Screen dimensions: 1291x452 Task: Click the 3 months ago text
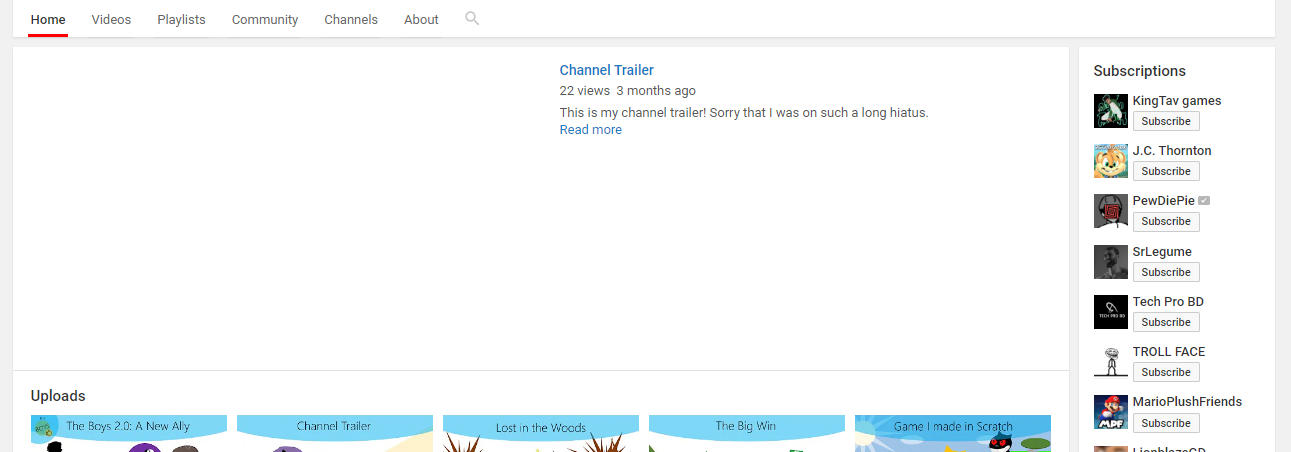coord(656,91)
